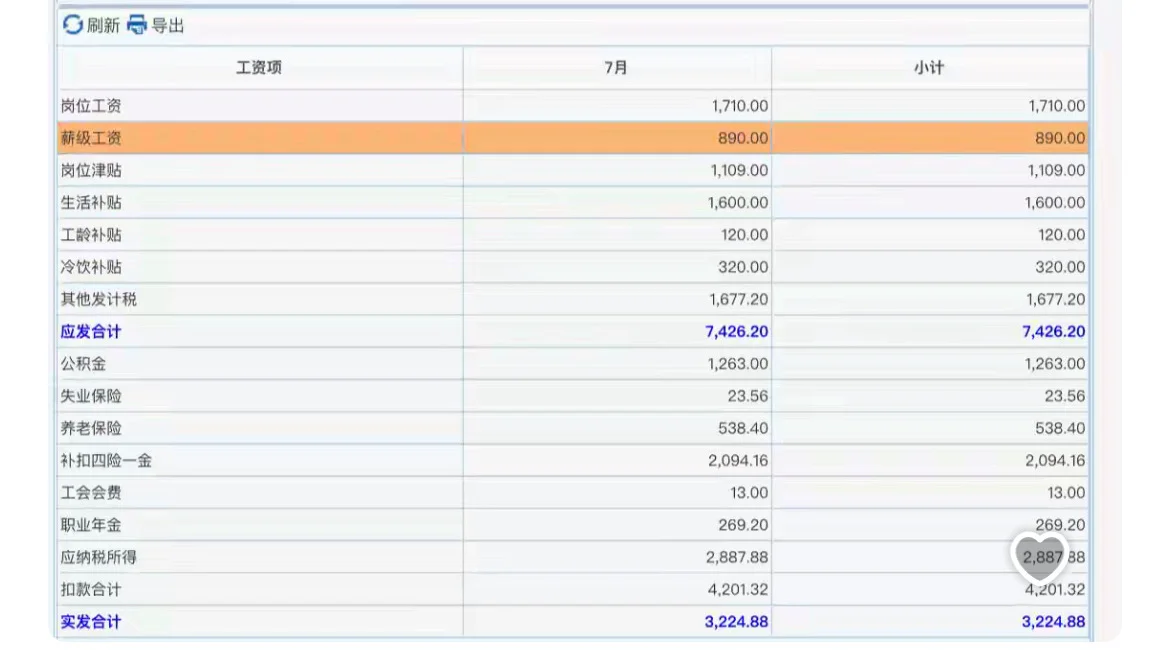Image resolution: width=1170 pixels, height=659 pixels.
Task: Click the 岗位津贴 row label
Action: click(x=91, y=170)
